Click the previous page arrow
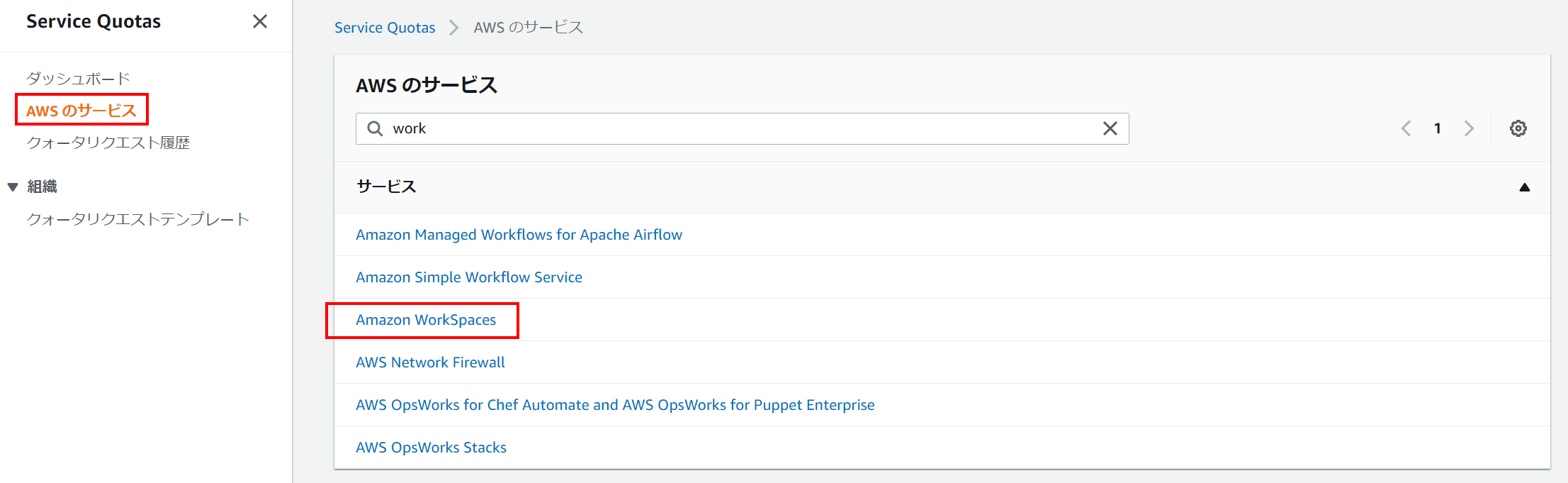This screenshot has width=1568, height=483. click(x=1406, y=128)
